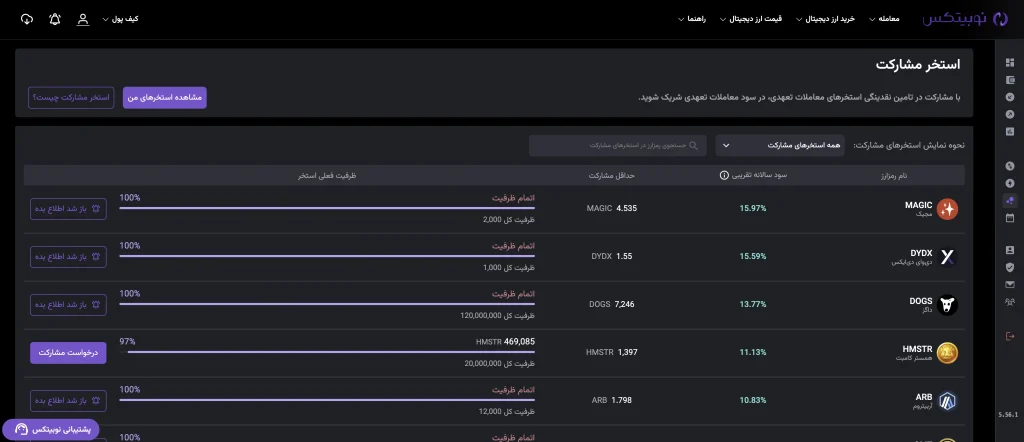Open the people referral sidebar icon
The height and width of the screenshot is (442, 1024).
coord(1010,302)
